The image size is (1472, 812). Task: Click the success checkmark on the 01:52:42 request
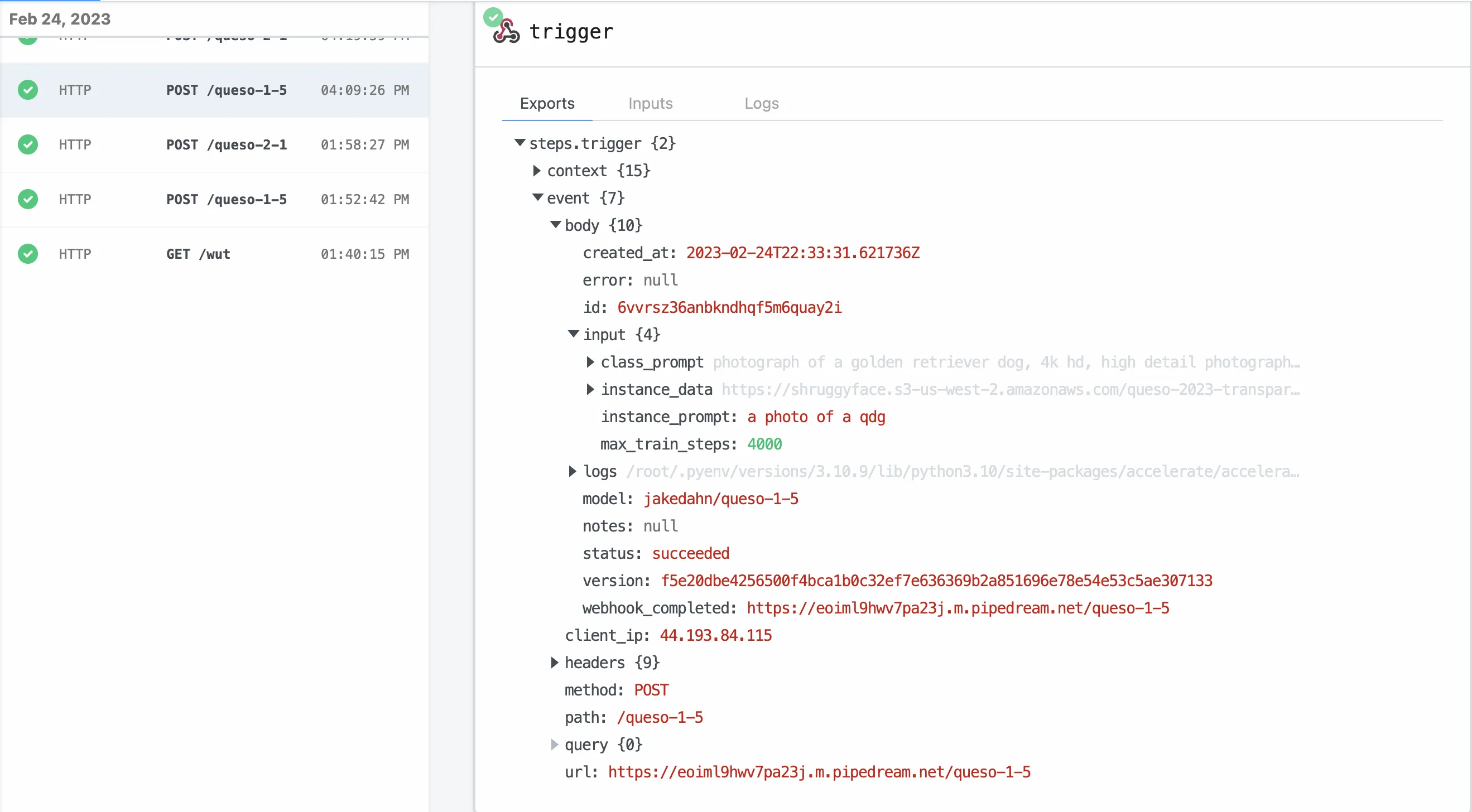(27, 199)
